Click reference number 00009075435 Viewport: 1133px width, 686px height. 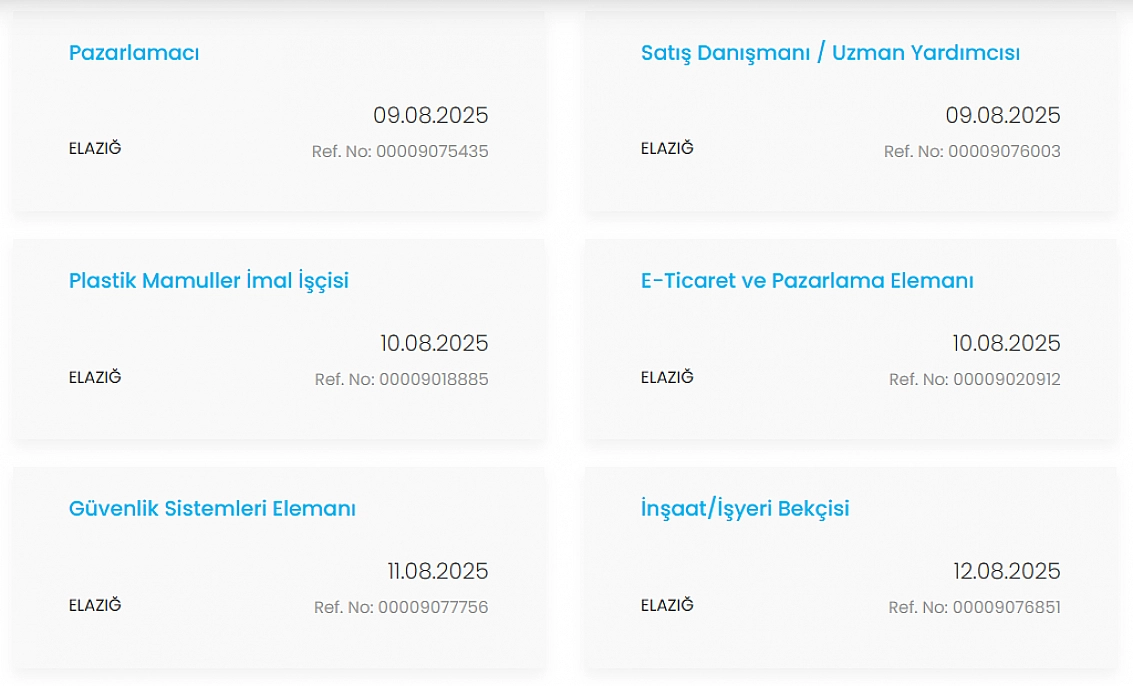point(400,152)
